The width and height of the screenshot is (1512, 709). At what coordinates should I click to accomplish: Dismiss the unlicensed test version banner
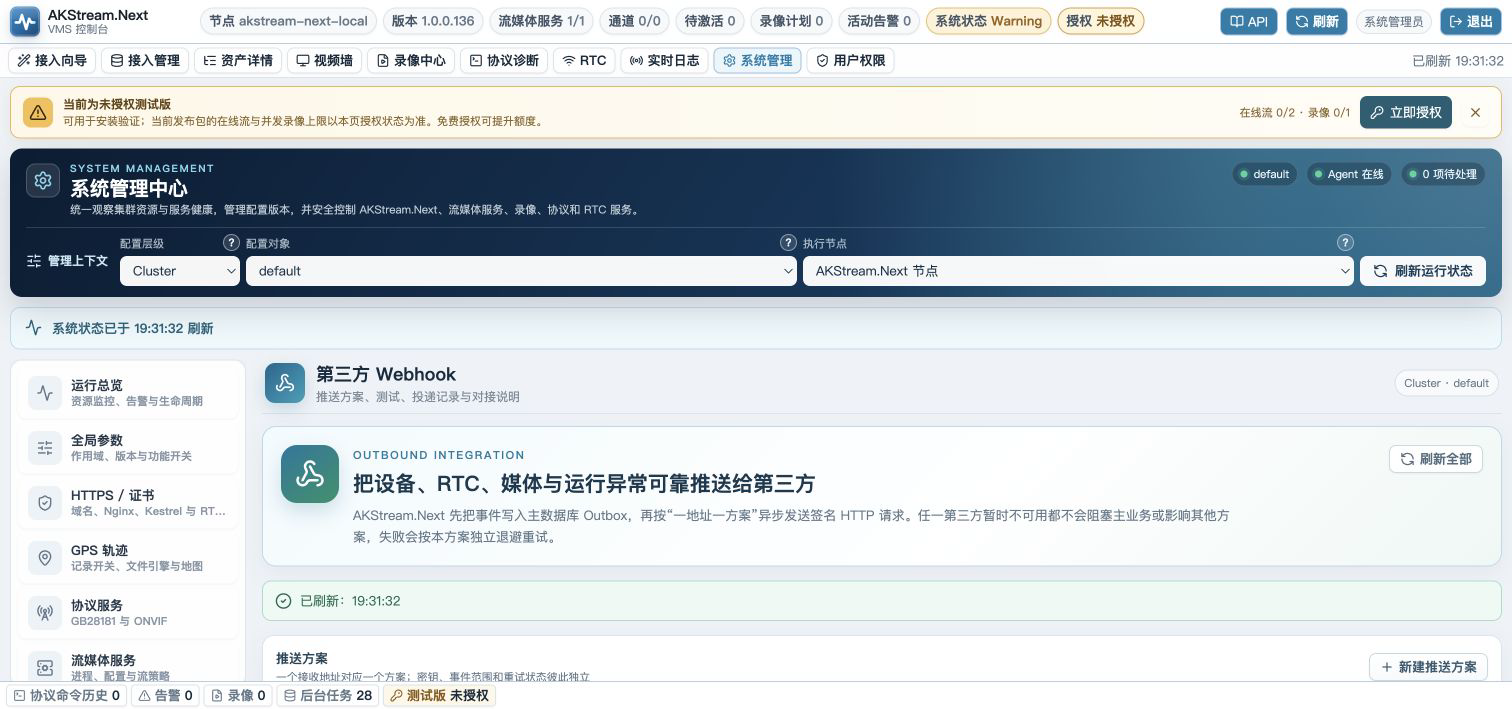[x=1475, y=113]
